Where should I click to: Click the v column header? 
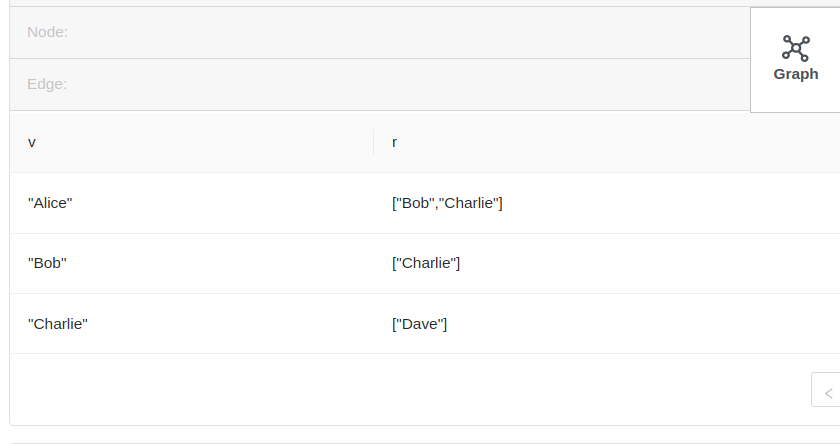pos(32,142)
